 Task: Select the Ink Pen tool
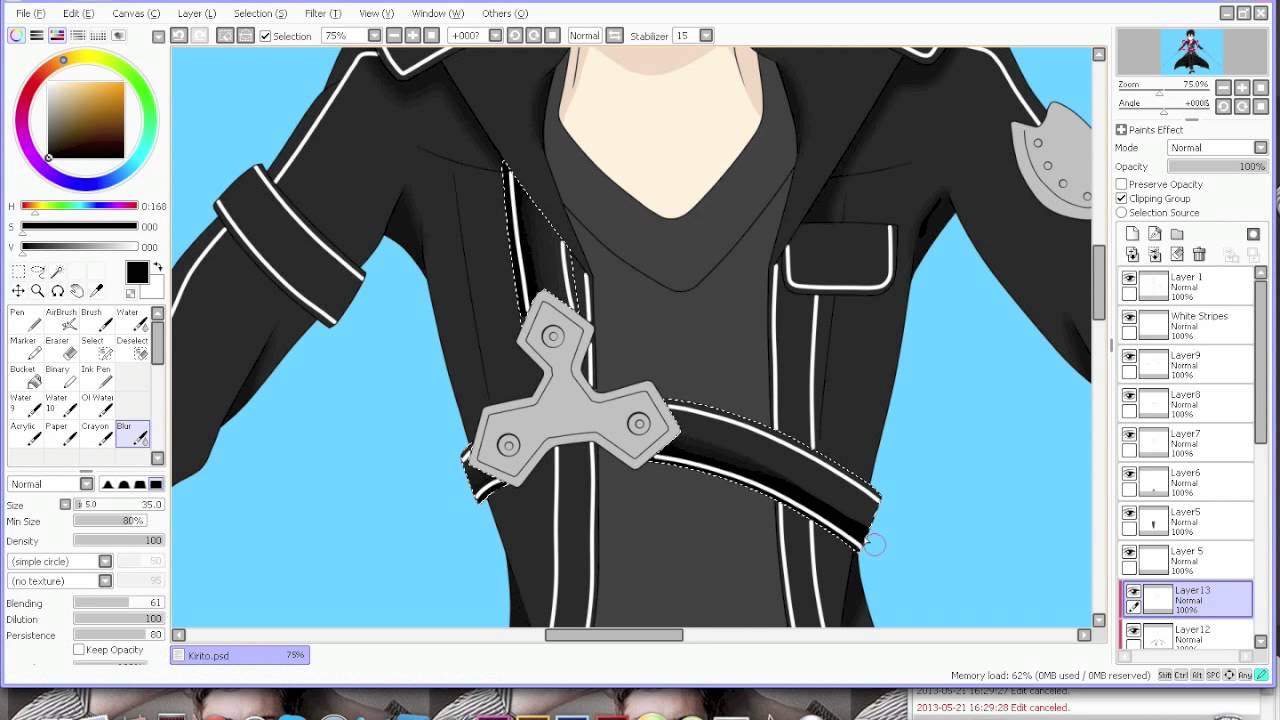pyautogui.click(x=97, y=376)
